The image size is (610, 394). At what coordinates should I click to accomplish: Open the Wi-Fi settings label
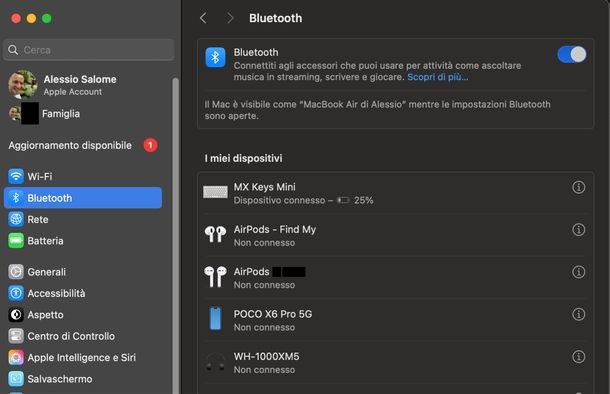[40, 177]
